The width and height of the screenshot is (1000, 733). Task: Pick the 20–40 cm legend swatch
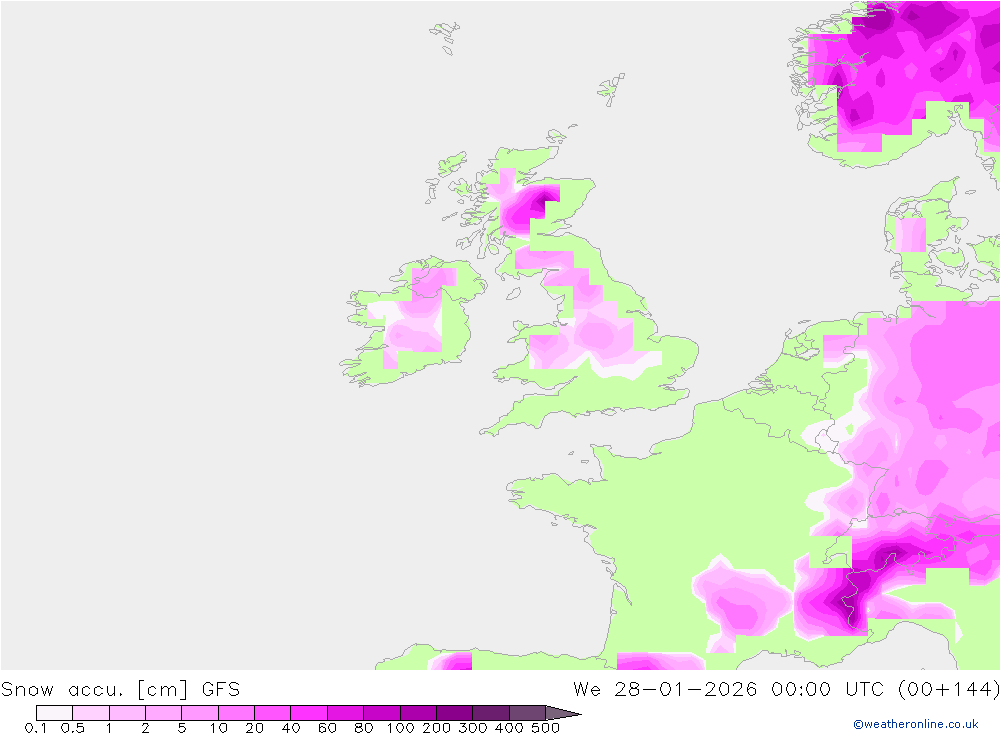[272, 713]
